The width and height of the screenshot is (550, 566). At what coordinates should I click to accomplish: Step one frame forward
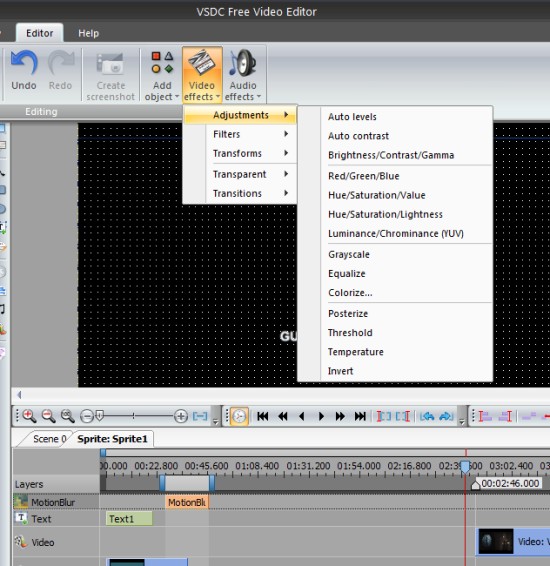[x=321, y=416]
